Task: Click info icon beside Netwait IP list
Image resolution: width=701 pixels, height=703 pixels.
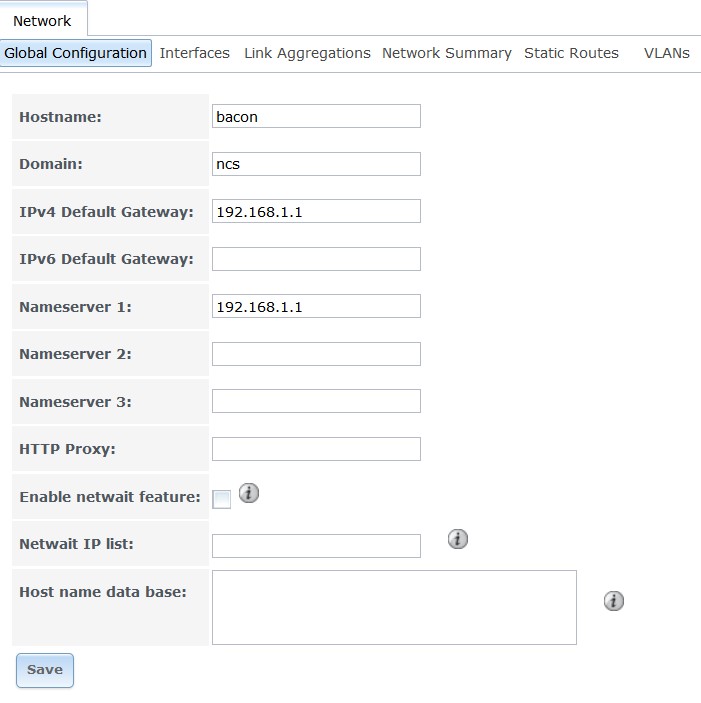Action: pos(458,540)
